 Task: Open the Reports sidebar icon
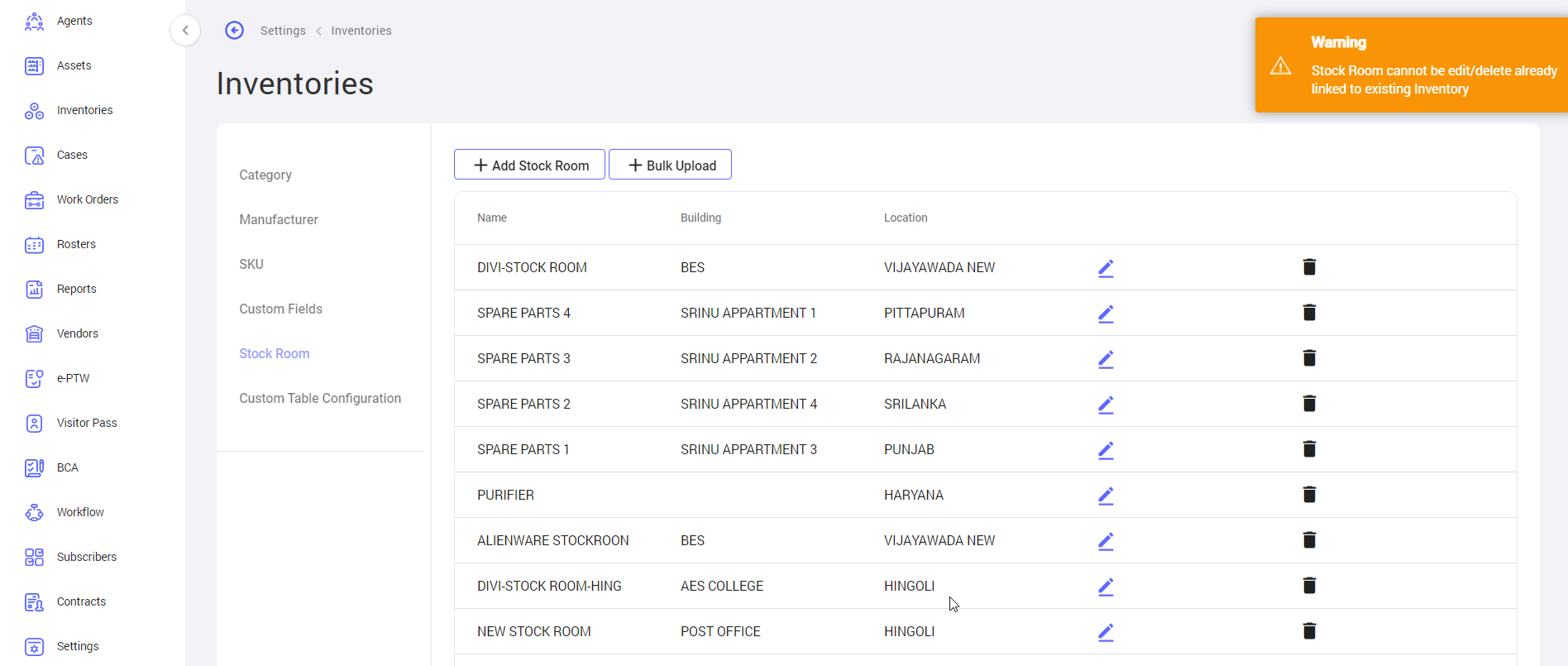tap(34, 290)
